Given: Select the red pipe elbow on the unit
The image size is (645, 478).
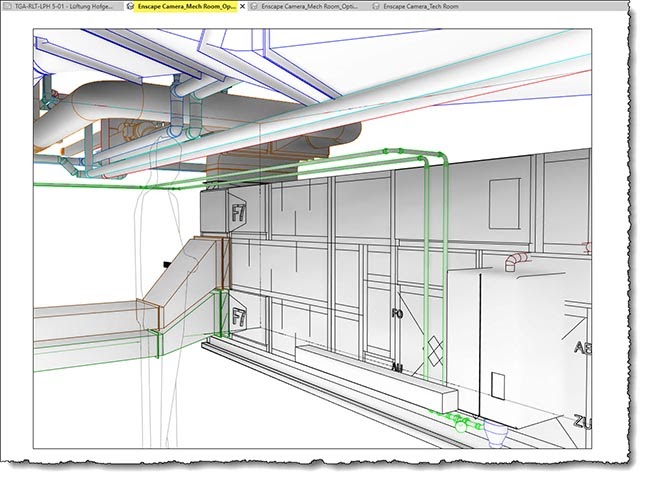Looking at the screenshot, I should coord(515,261).
